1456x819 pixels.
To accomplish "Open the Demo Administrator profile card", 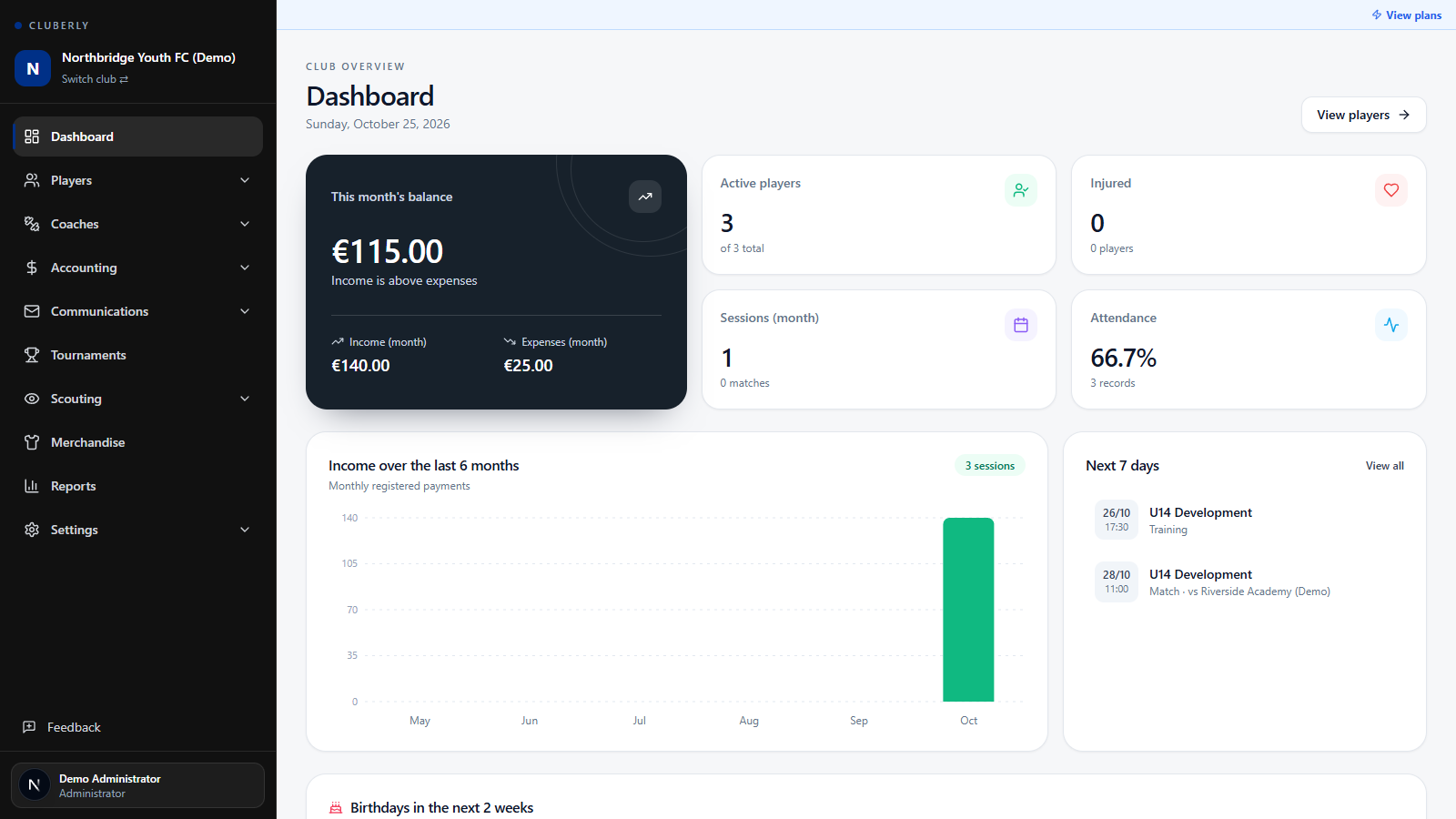I will (x=137, y=785).
